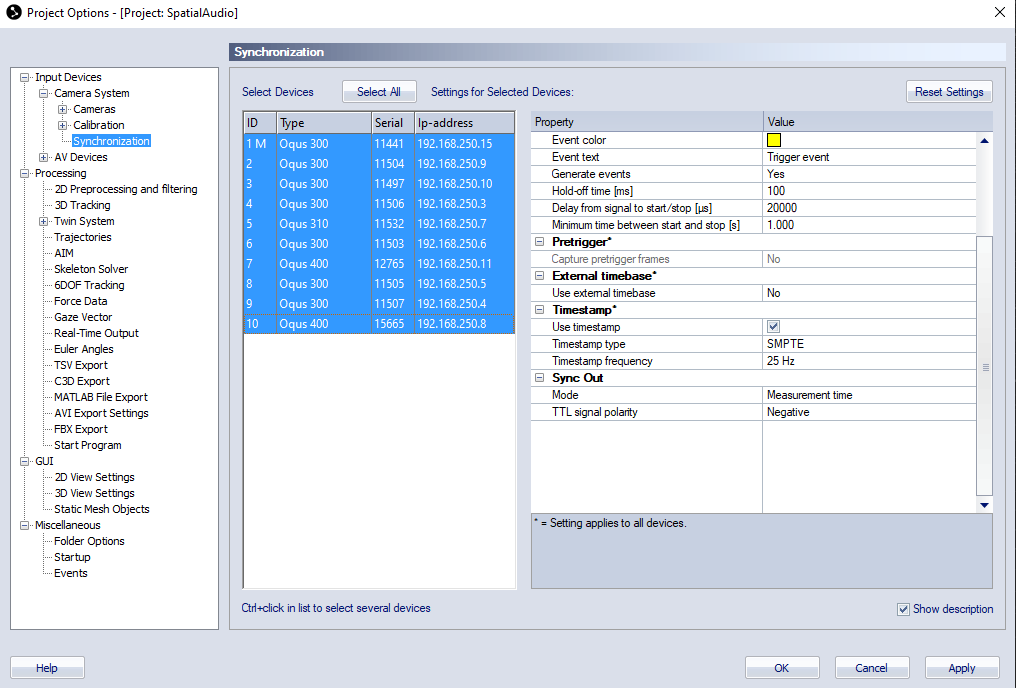Toggle the Use timestamp checkbox
This screenshot has height=688, width=1016.
tap(773, 327)
